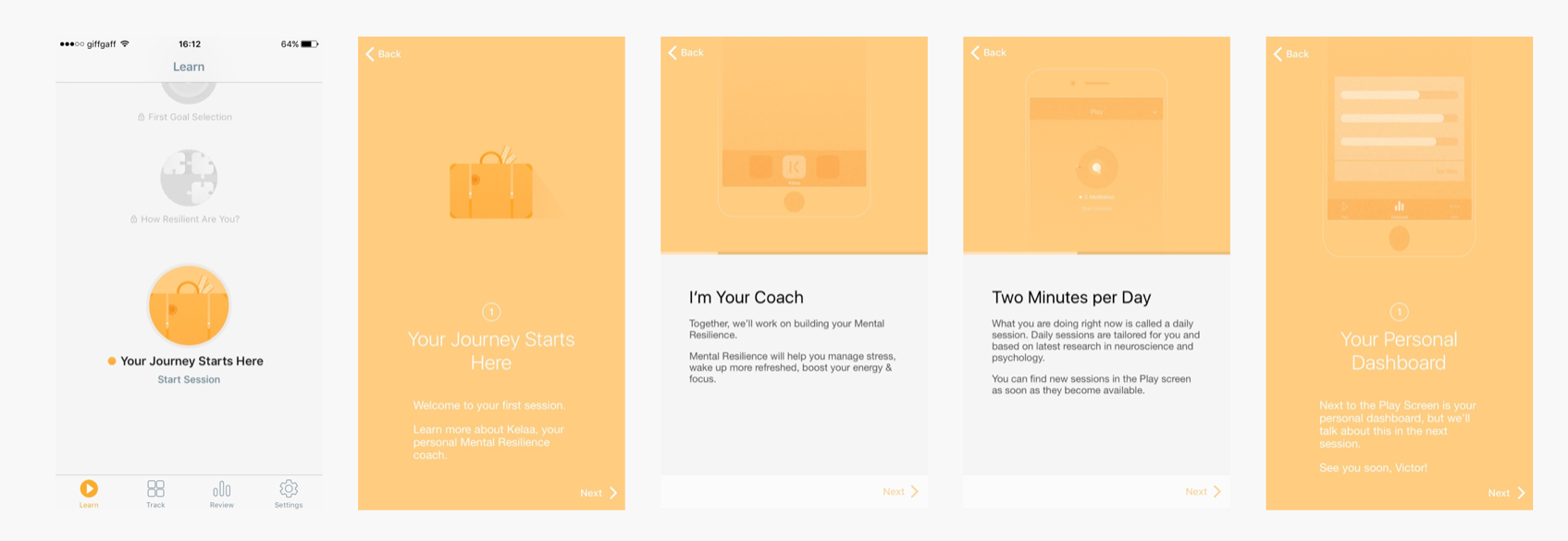The image size is (1568, 541).
Task: Click the progress bar under Two Minutes illustration
Action: [1096, 252]
